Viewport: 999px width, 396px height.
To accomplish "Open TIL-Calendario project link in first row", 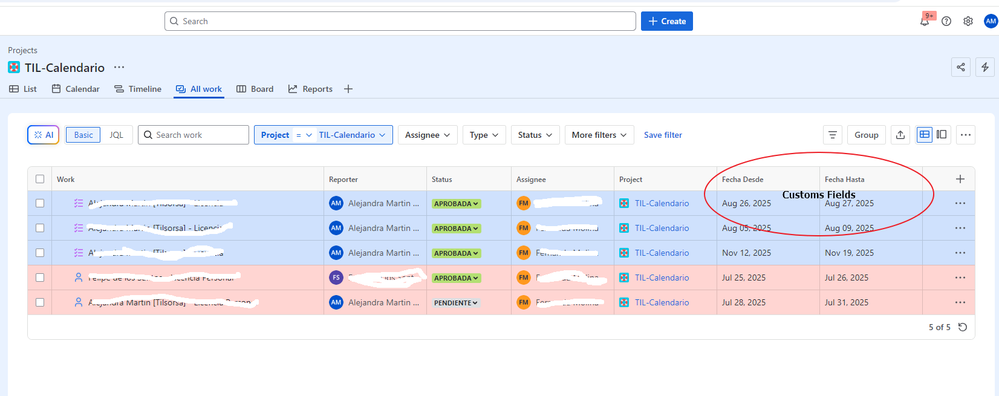I will [x=661, y=203].
